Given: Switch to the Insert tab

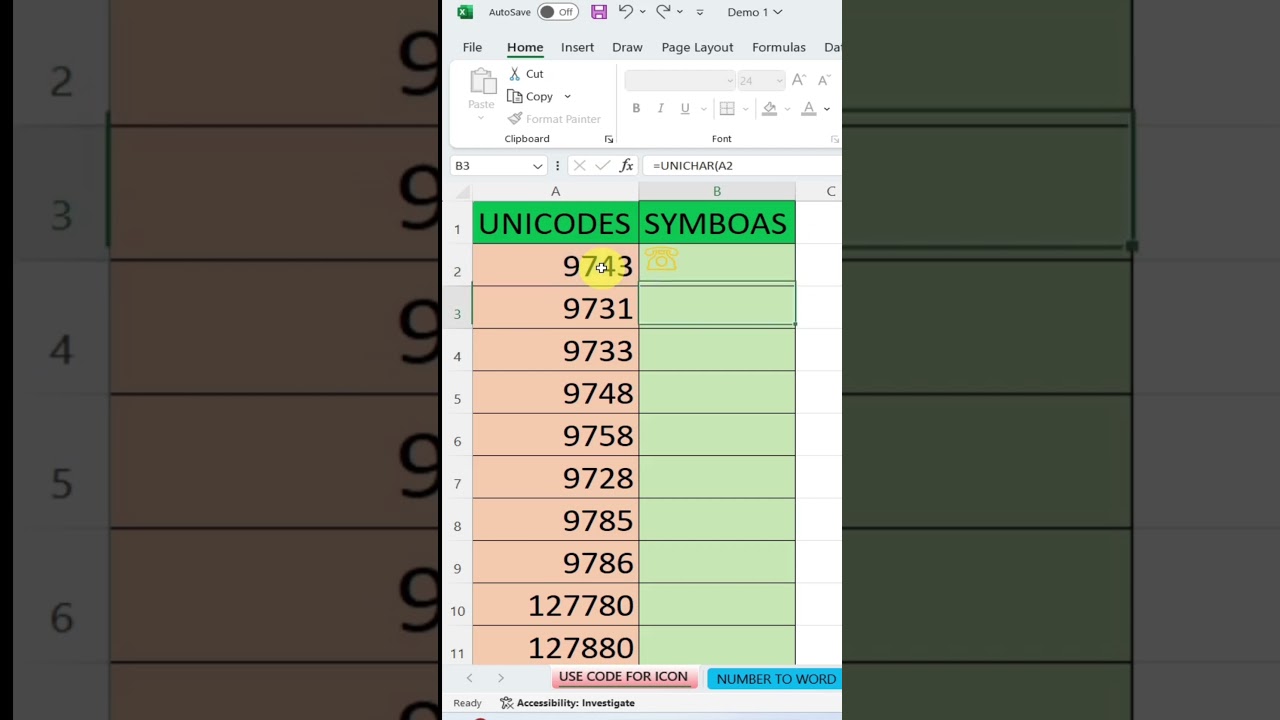Looking at the screenshot, I should (577, 47).
